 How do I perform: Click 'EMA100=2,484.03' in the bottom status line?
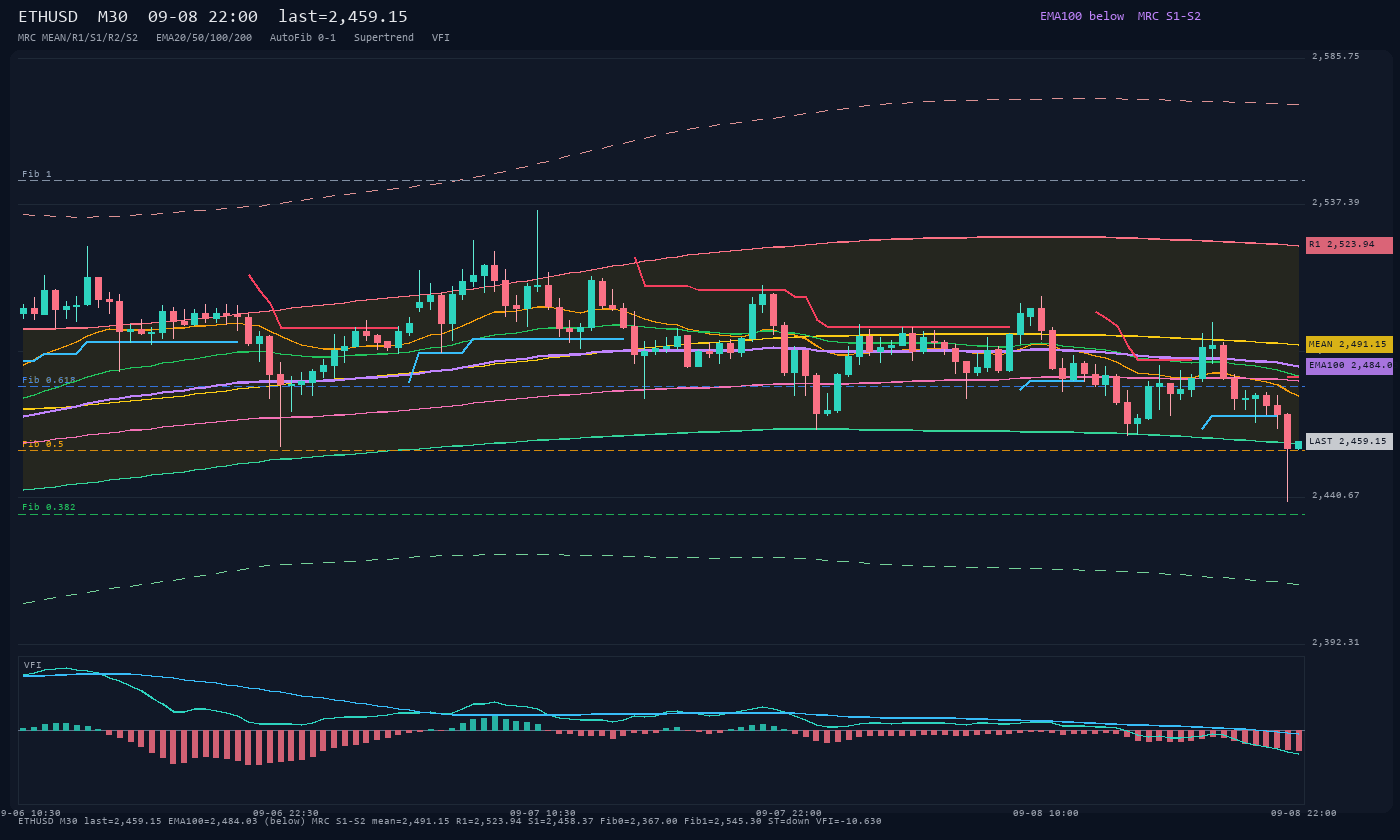coord(212,821)
